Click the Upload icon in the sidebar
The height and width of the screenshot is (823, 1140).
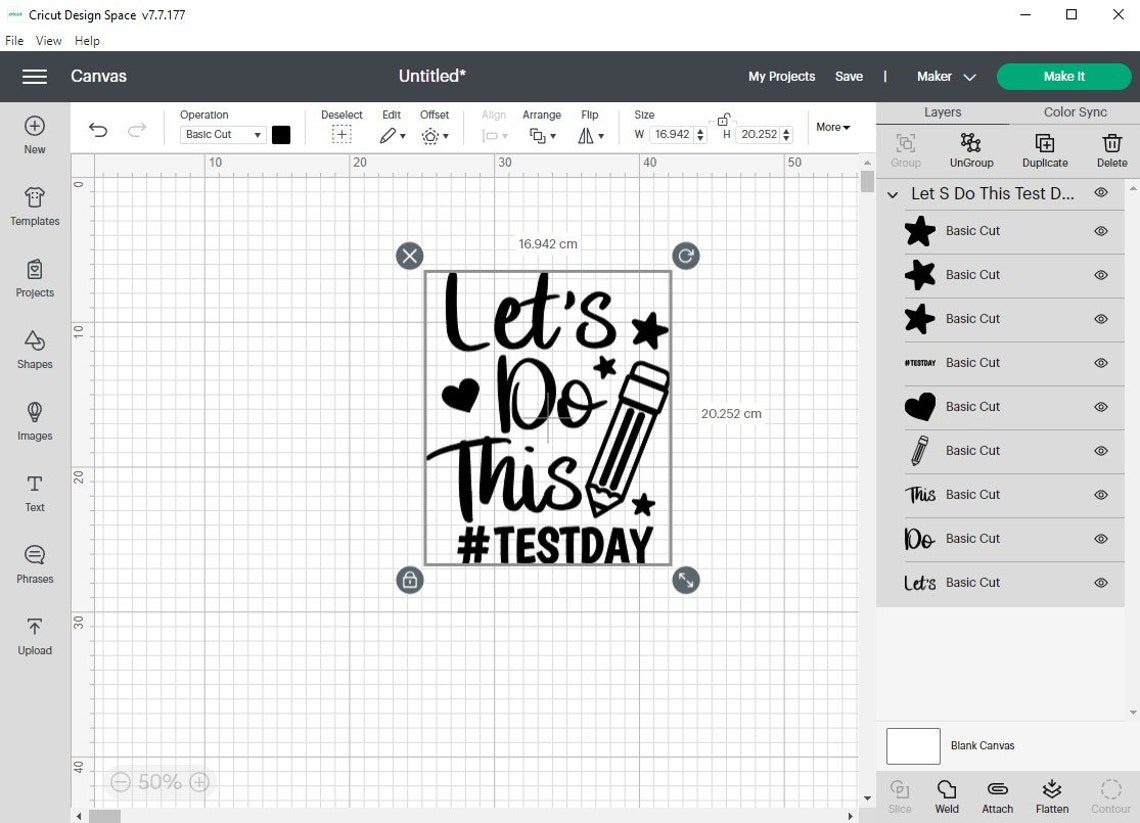34,636
